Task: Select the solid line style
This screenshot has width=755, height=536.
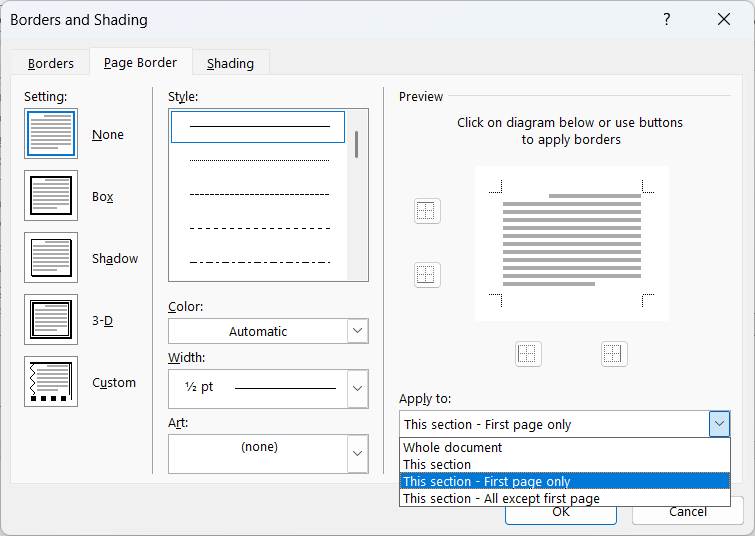Action: point(258,127)
